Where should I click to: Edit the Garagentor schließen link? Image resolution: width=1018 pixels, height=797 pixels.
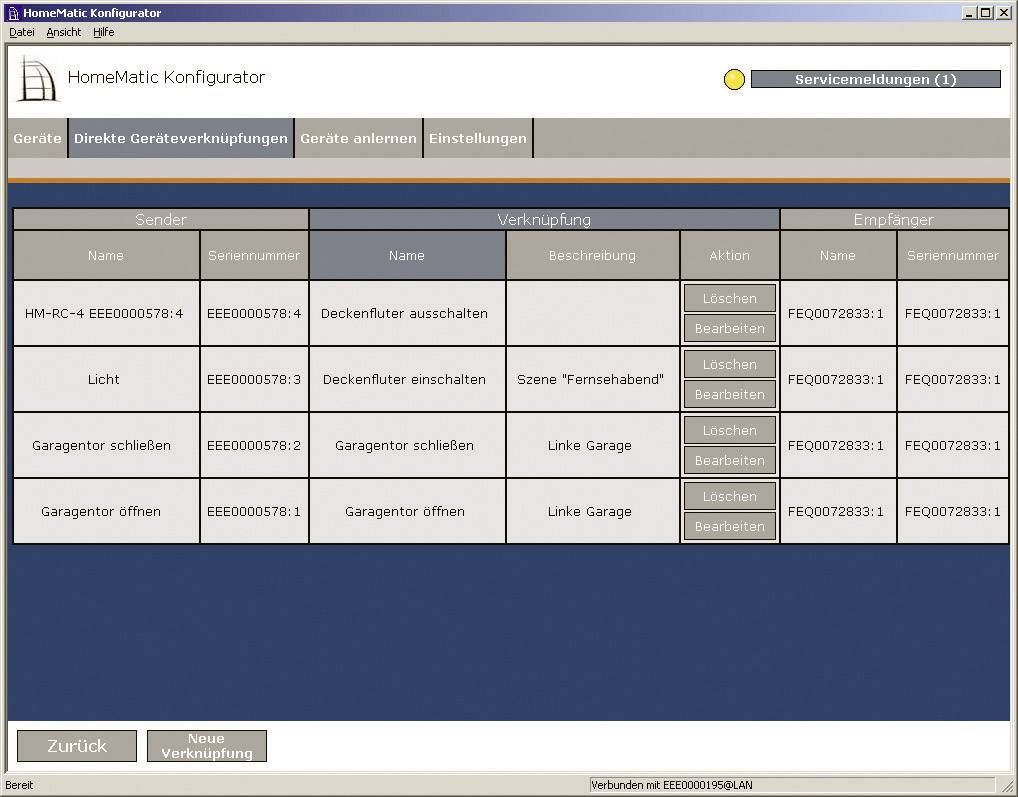pos(729,460)
